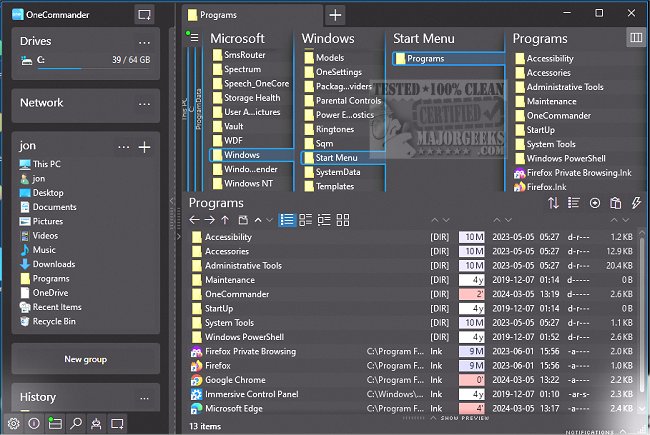Select the Immersive Control Panel row
Viewport: 650px width, 435px height.
click(x=411, y=394)
